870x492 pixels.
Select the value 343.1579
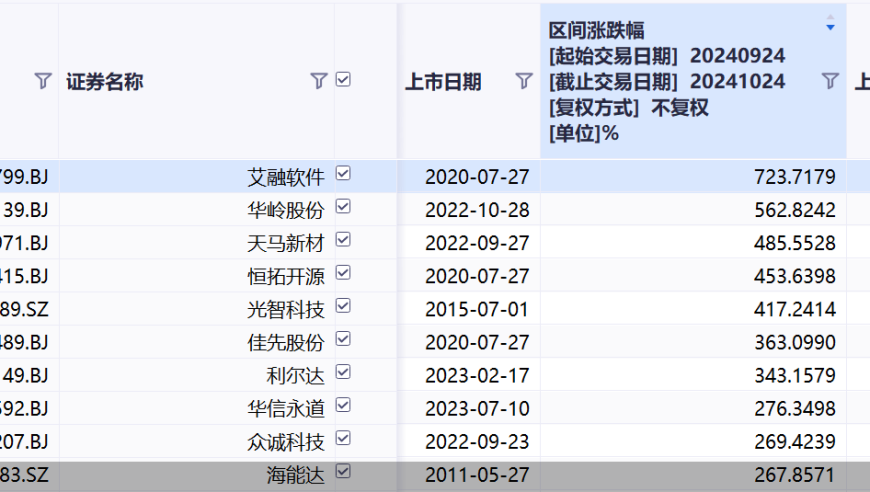[x=795, y=376]
